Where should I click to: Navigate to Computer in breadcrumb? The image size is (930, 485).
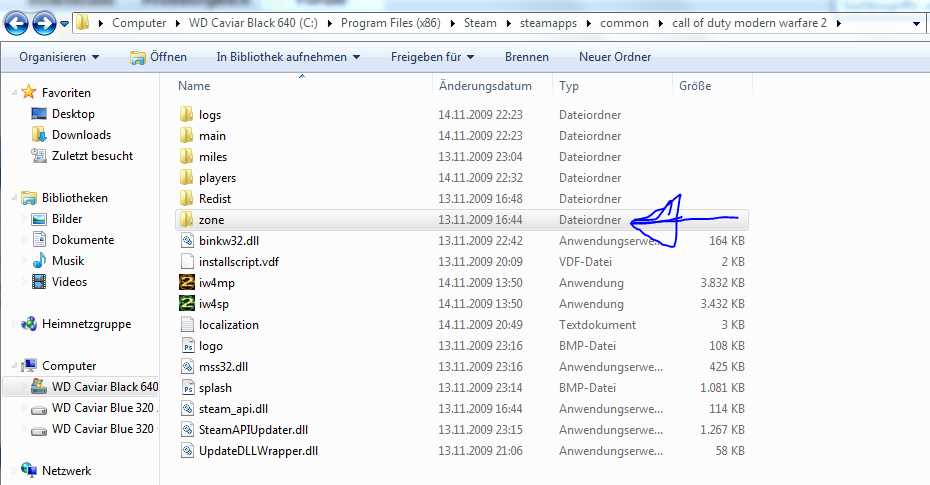coord(139,23)
